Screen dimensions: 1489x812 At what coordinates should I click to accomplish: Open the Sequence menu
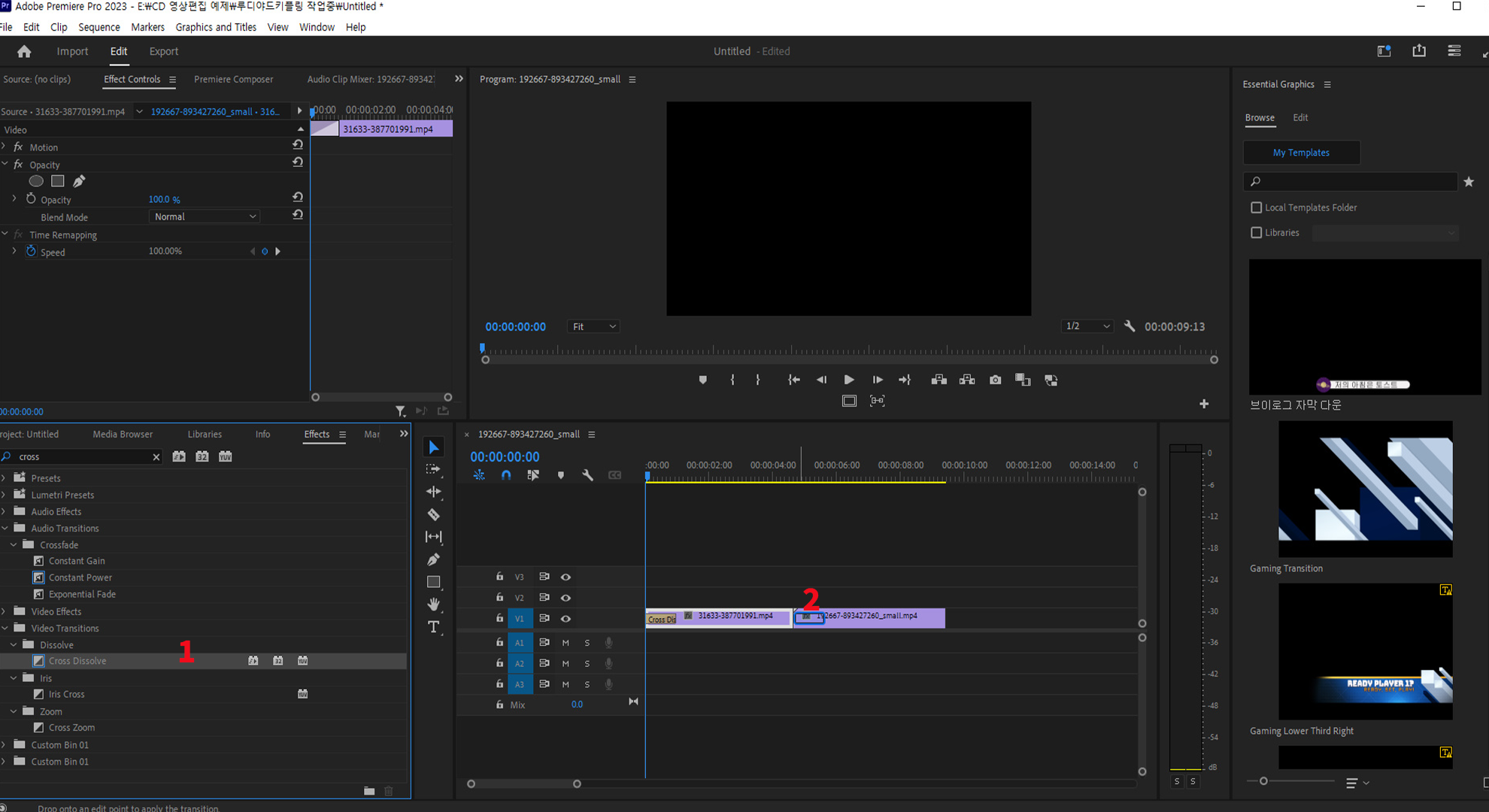coord(99,27)
